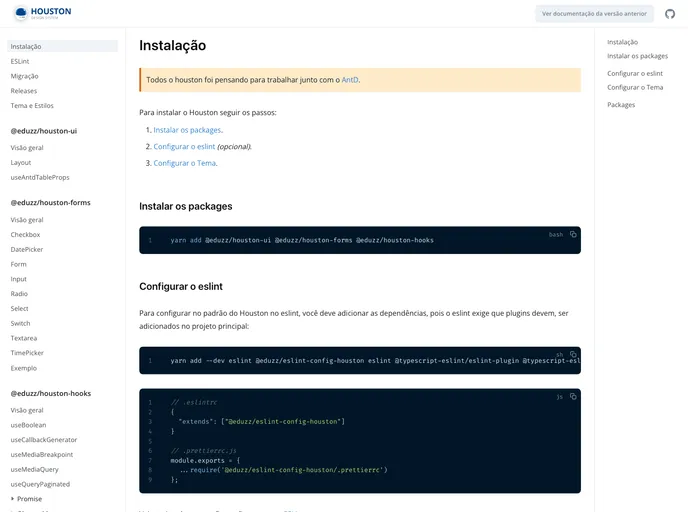This screenshot has height=512, width=688.
Task: Copy the bash yarn add code
Action: [x=573, y=234]
